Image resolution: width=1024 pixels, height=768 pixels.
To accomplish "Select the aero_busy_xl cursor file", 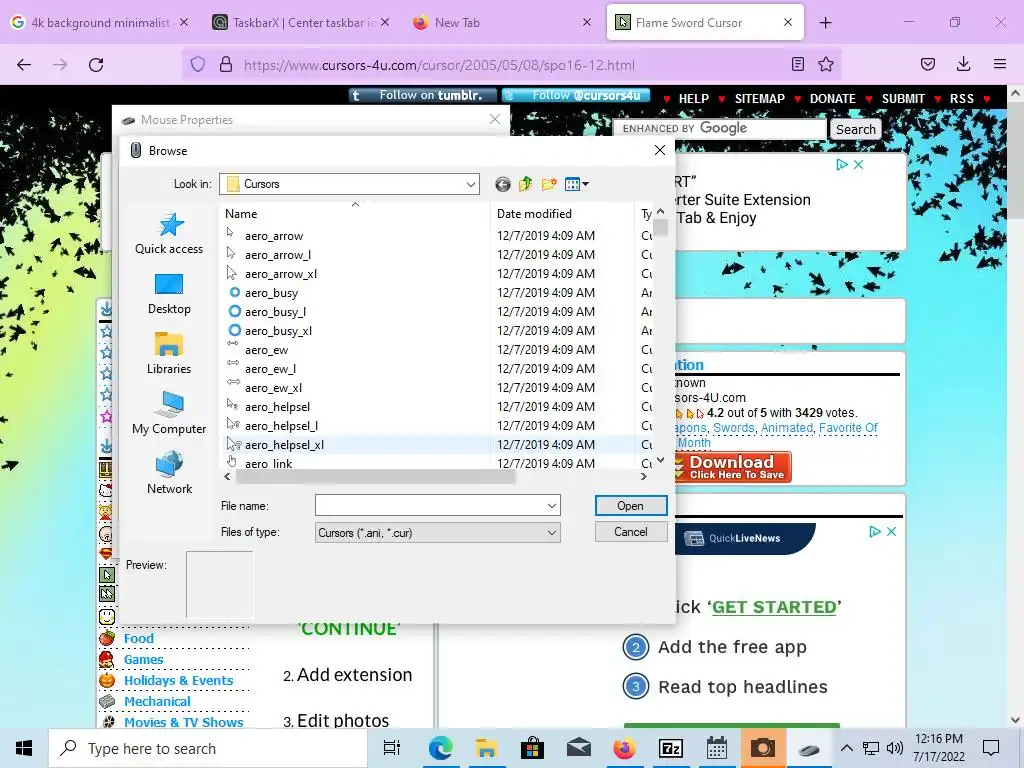I will coord(278,330).
